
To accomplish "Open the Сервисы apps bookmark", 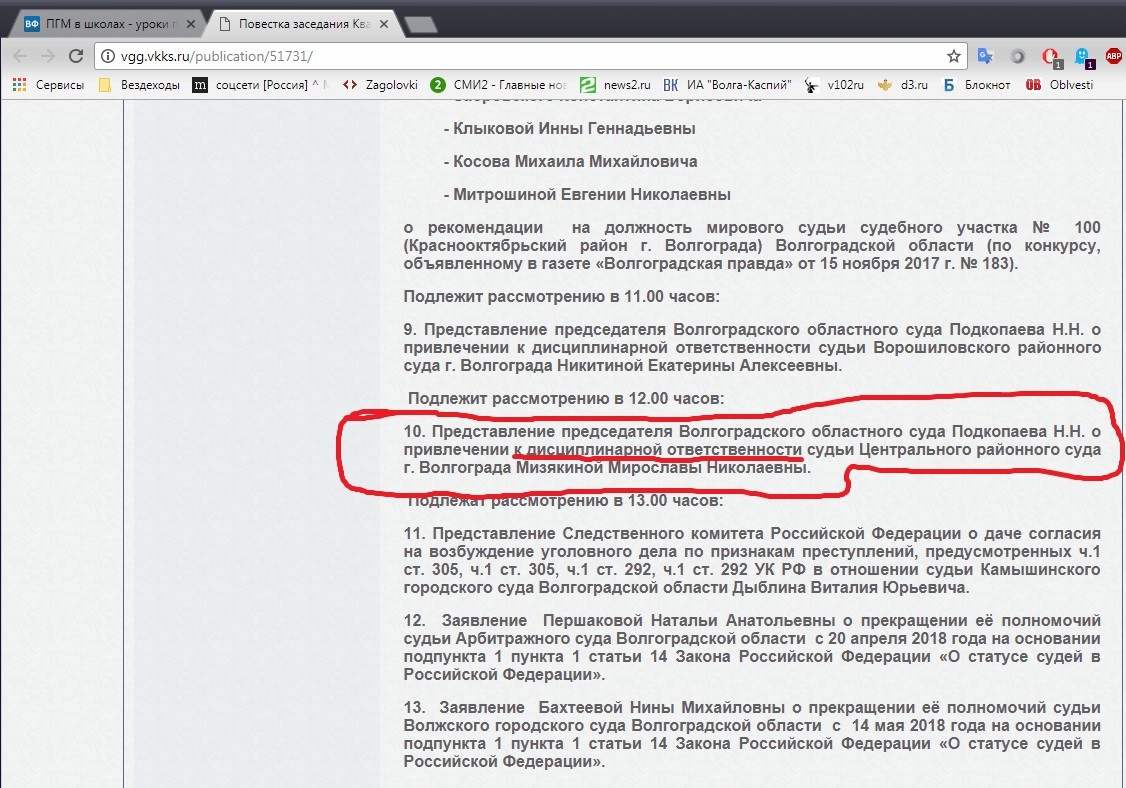I will pyautogui.click(x=49, y=85).
